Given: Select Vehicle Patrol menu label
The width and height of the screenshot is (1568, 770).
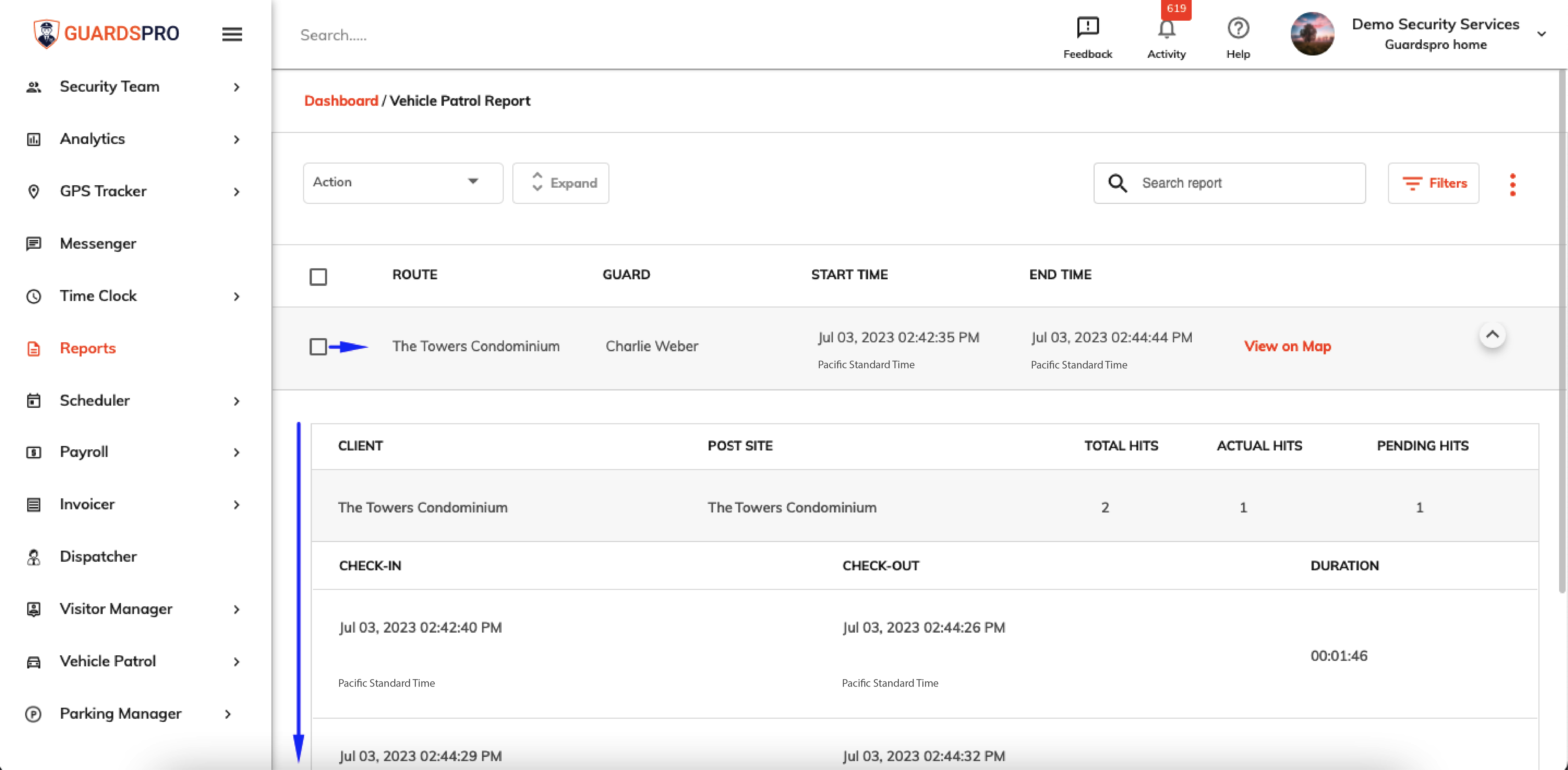Looking at the screenshot, I should (x=108, y=662).
